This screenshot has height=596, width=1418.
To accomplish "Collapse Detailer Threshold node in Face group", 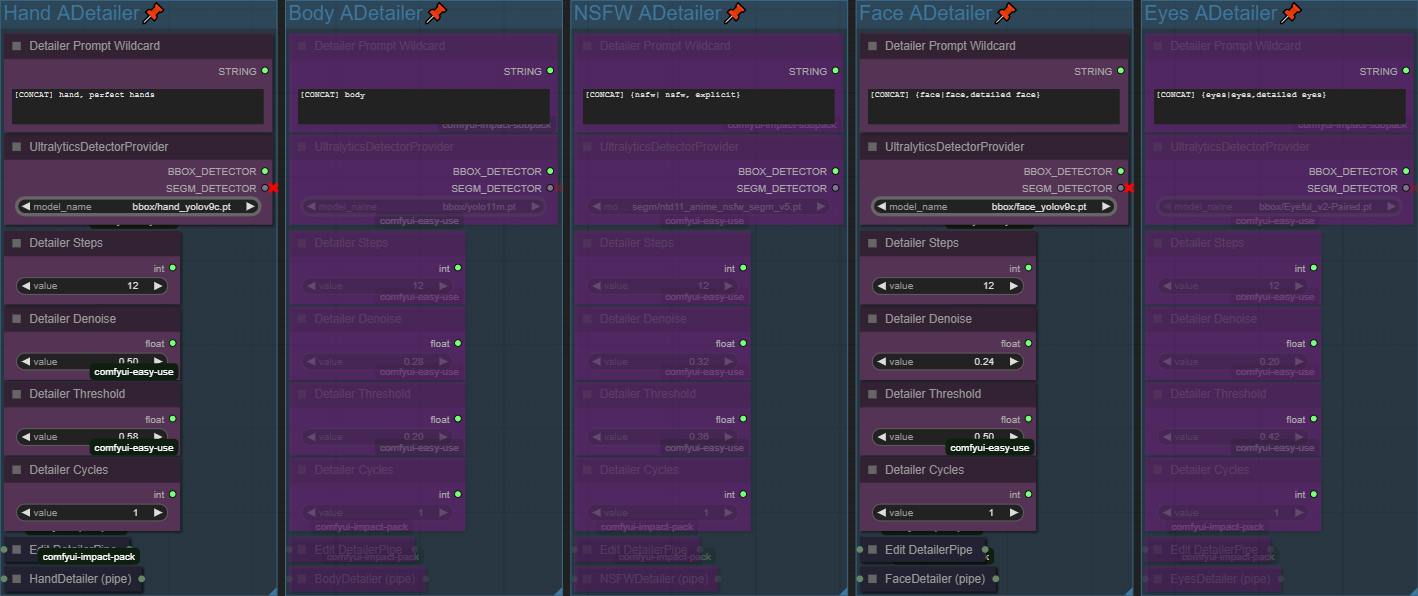I will coord(872,394).
